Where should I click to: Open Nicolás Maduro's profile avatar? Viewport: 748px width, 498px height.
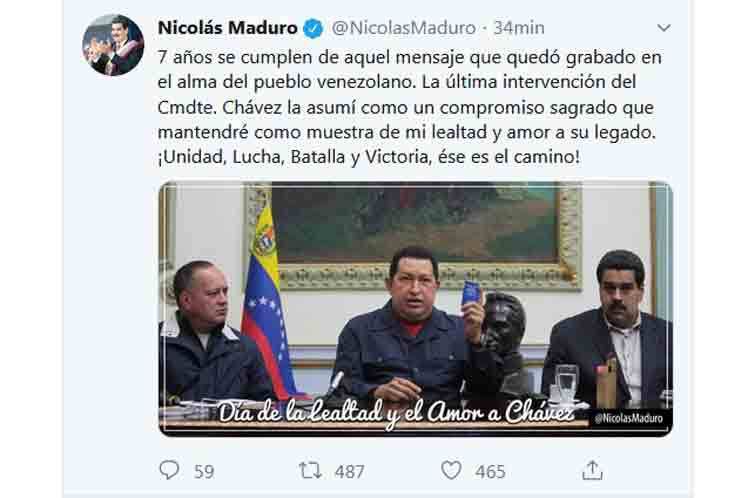(x=113, y=45)
